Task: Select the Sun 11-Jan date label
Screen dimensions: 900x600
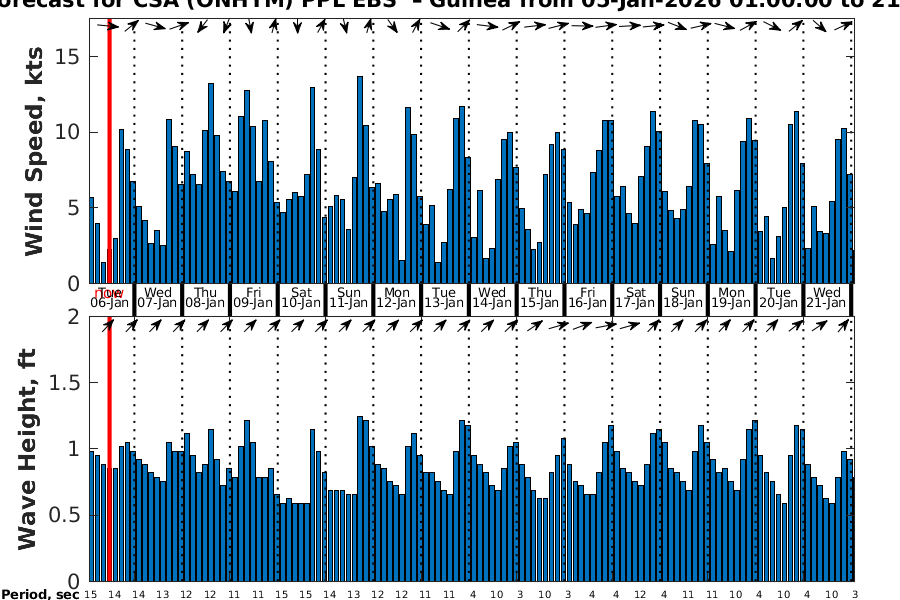Action: tap(349, 298)
